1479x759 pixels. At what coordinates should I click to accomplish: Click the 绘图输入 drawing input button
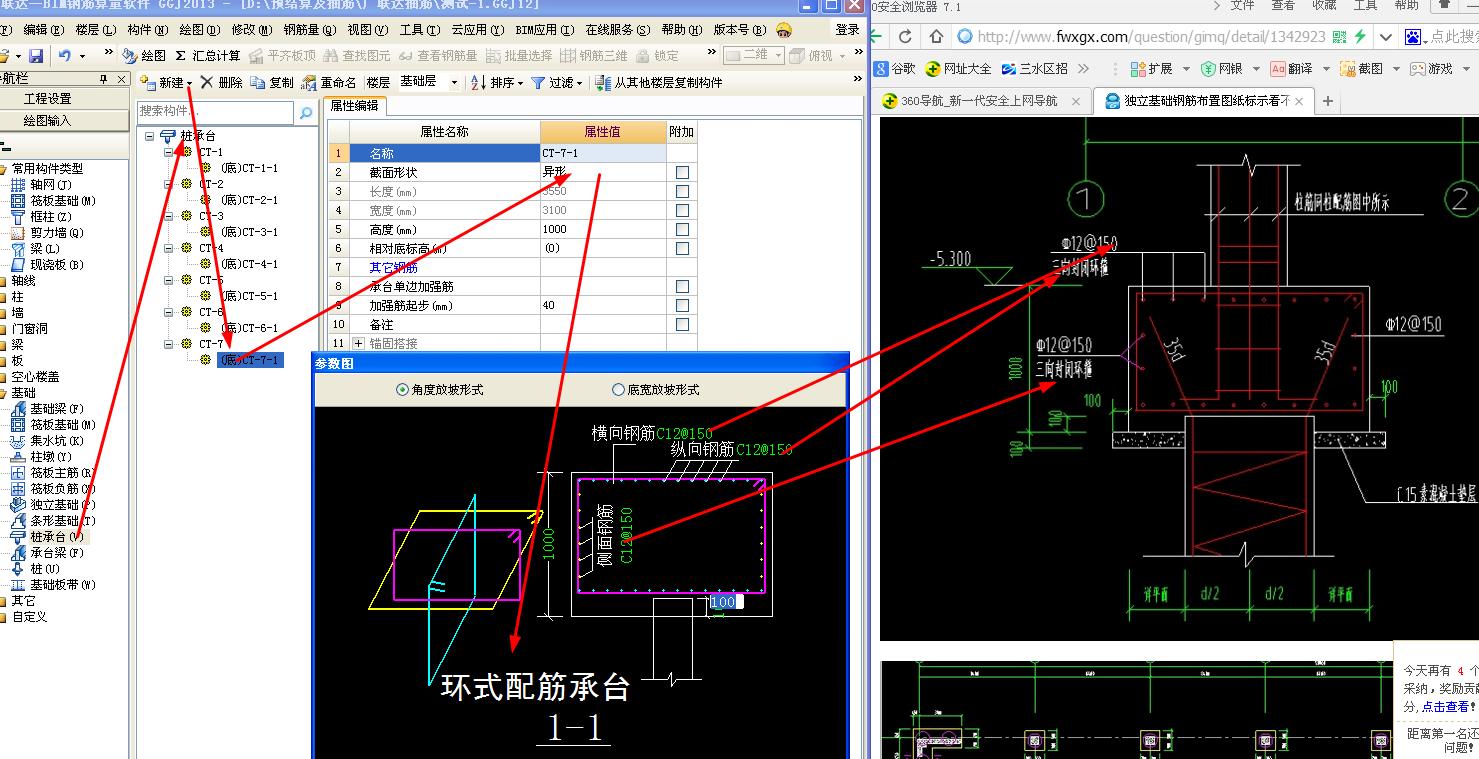coord(48,121)
